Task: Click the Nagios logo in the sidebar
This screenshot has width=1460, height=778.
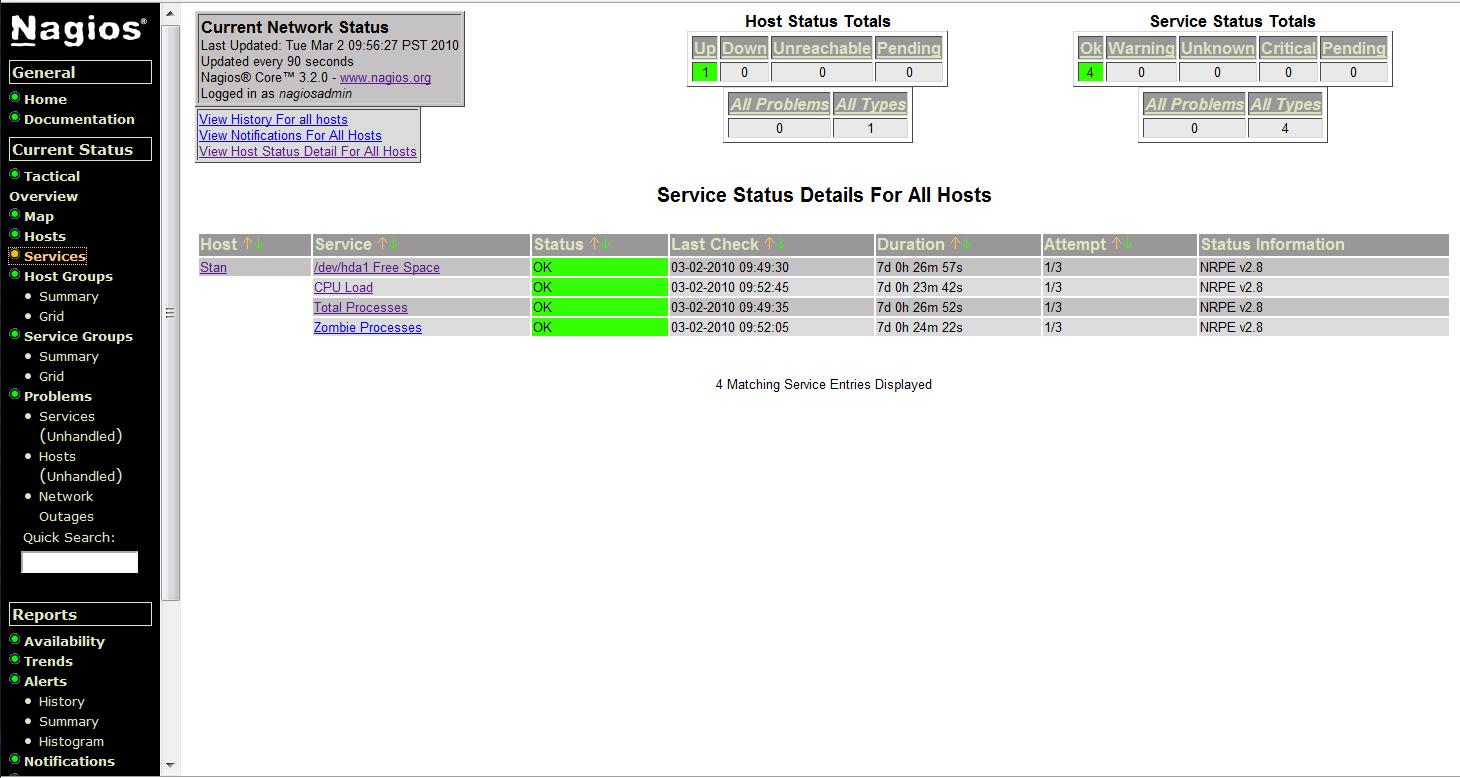Action: point(79,32)
